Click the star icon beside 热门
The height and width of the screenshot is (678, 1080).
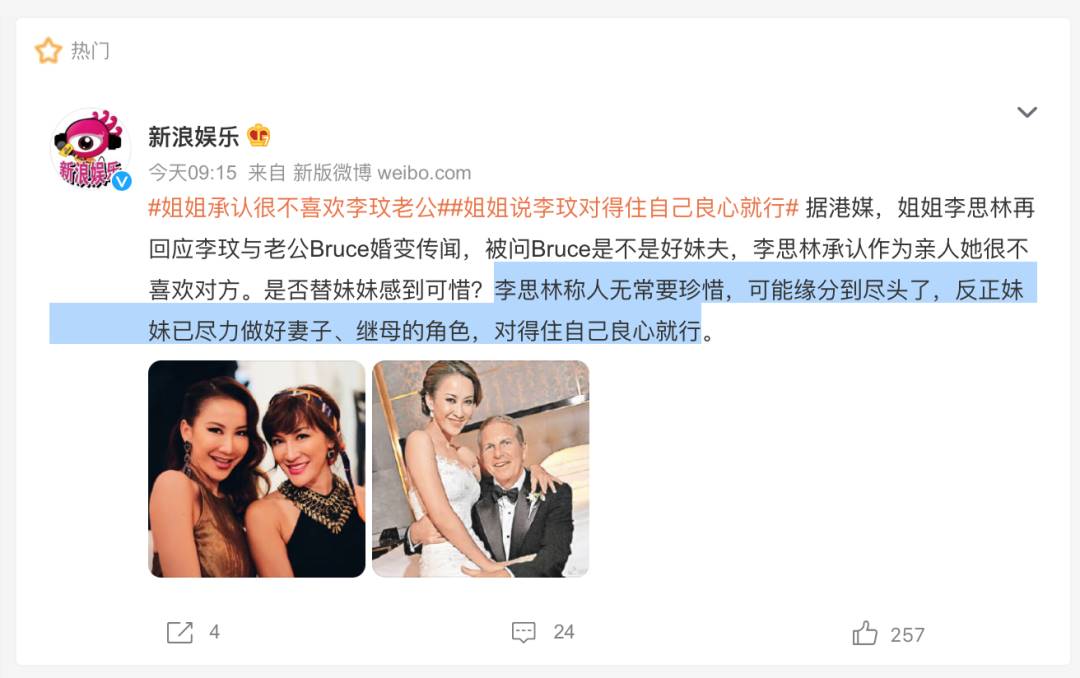[48, 51]
